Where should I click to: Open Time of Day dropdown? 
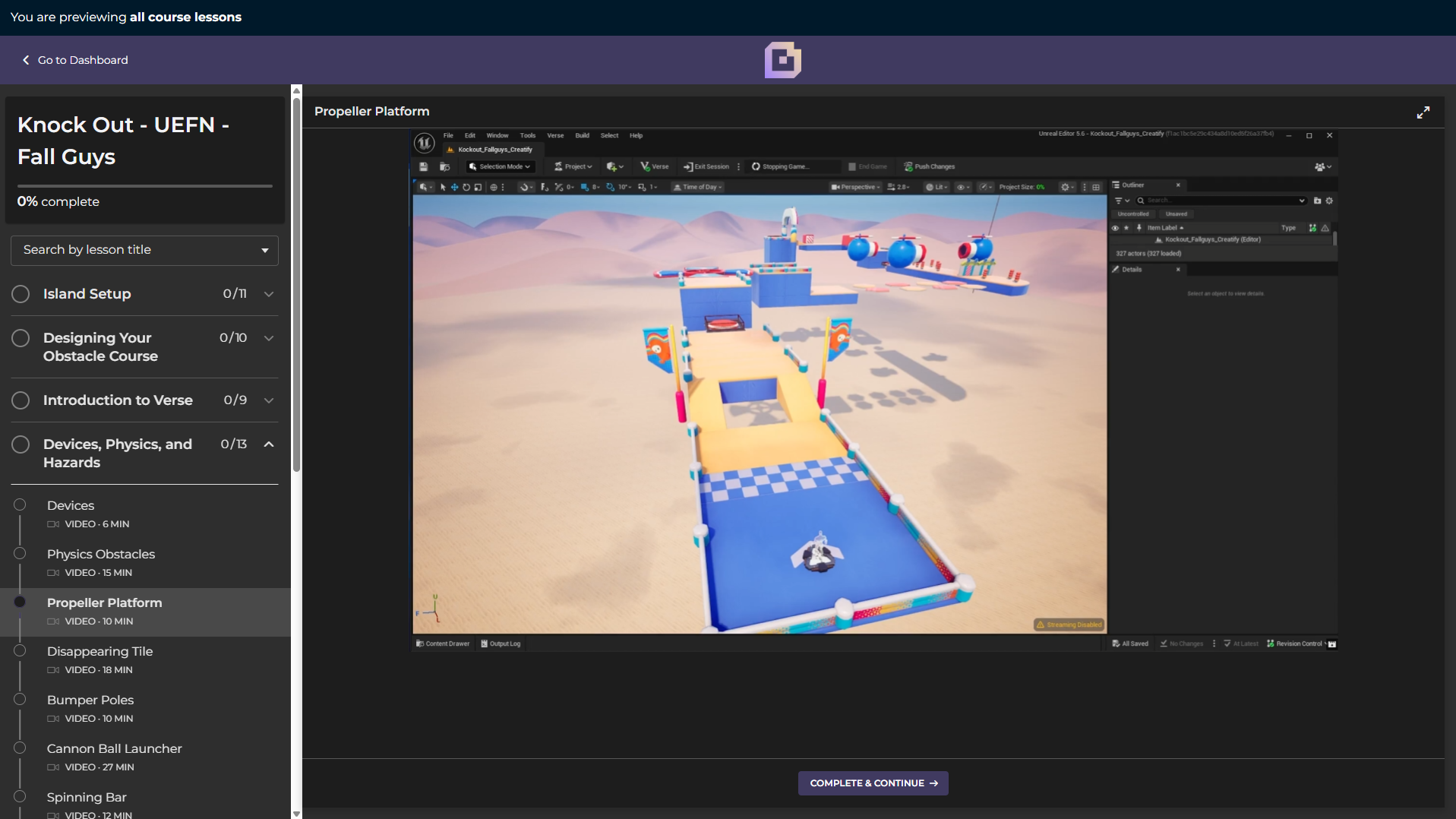point(698,187)
